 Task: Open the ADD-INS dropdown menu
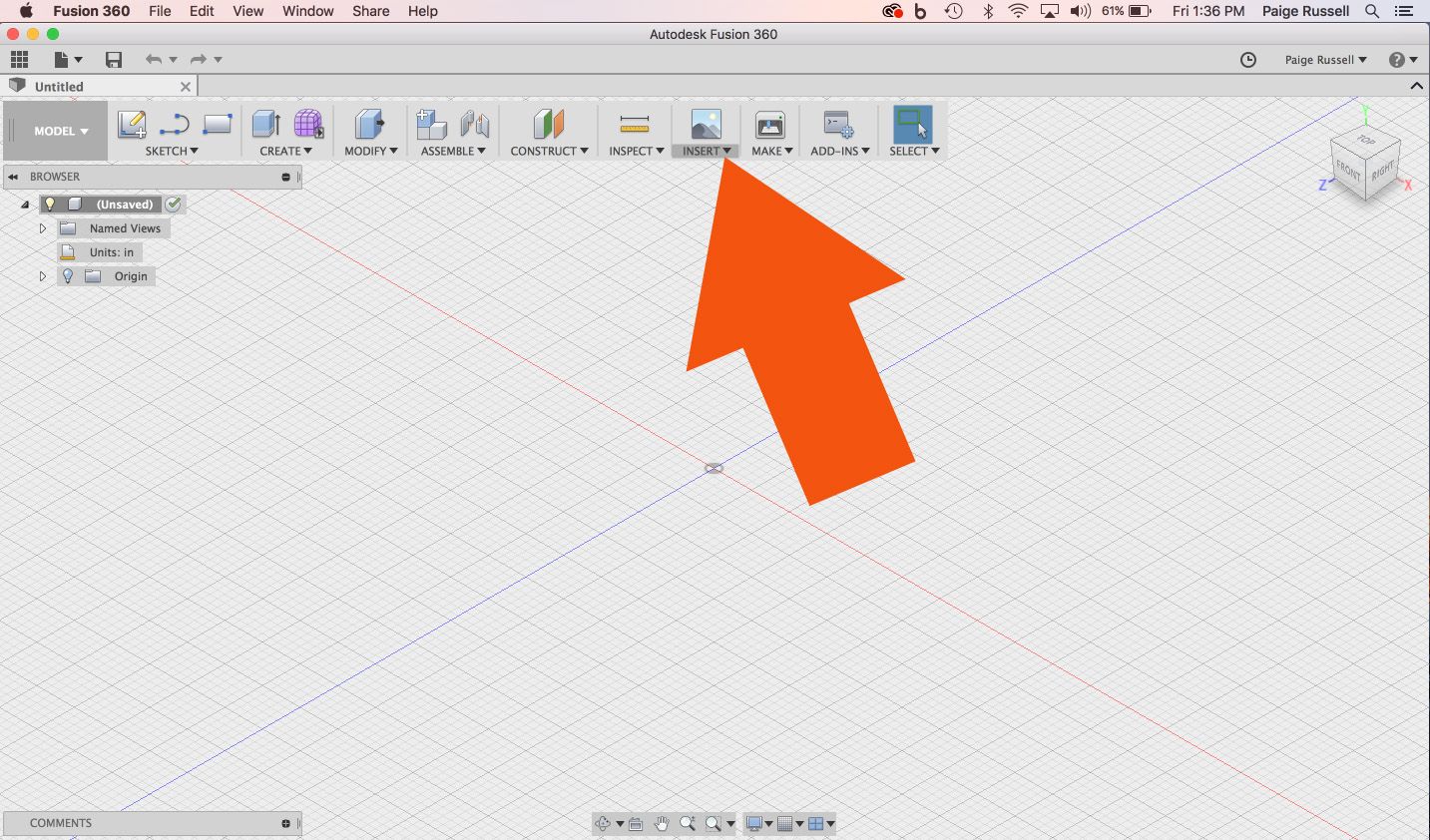point(840,152)
